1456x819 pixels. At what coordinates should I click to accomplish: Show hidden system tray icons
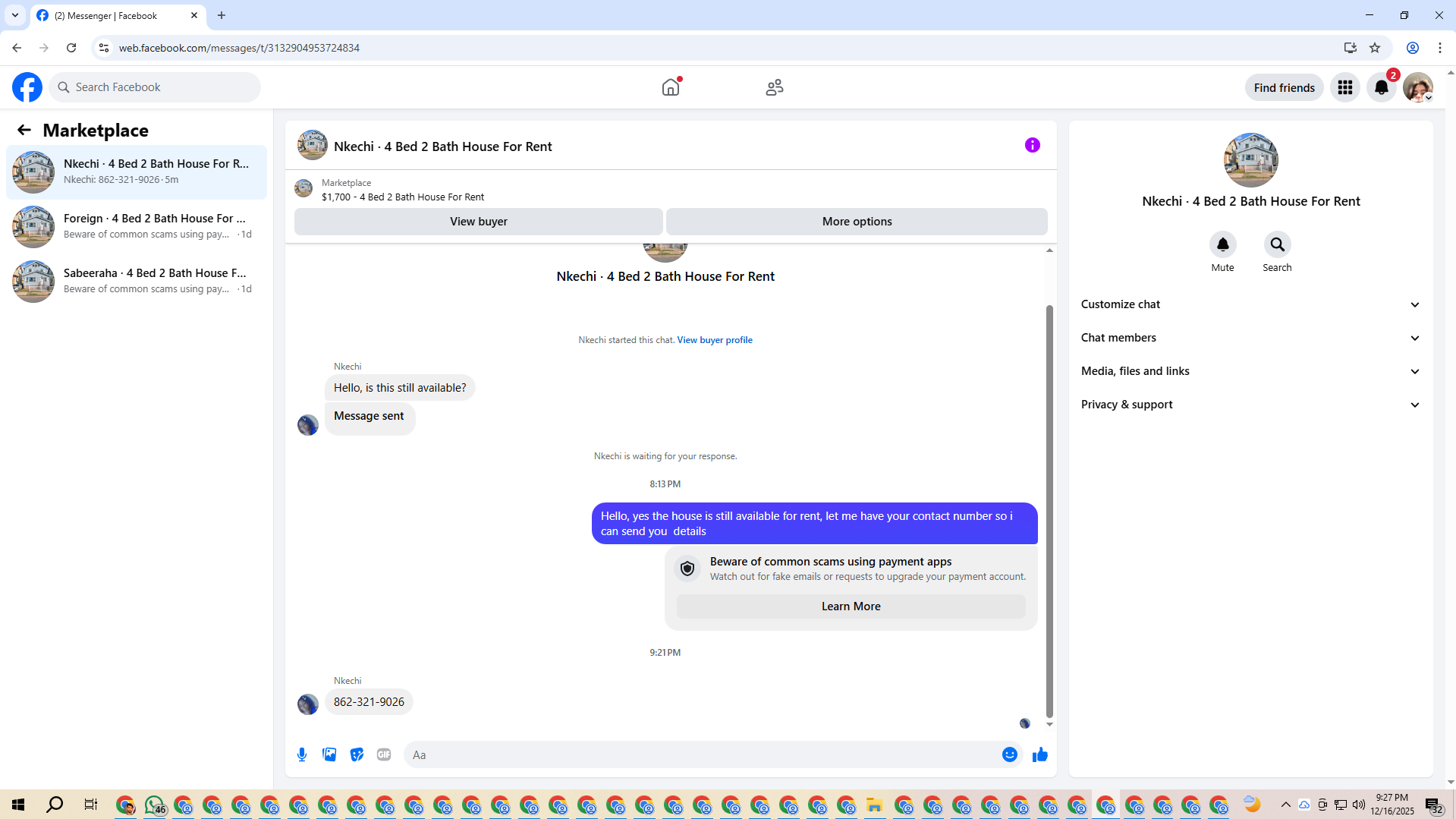click(1285, 805)
